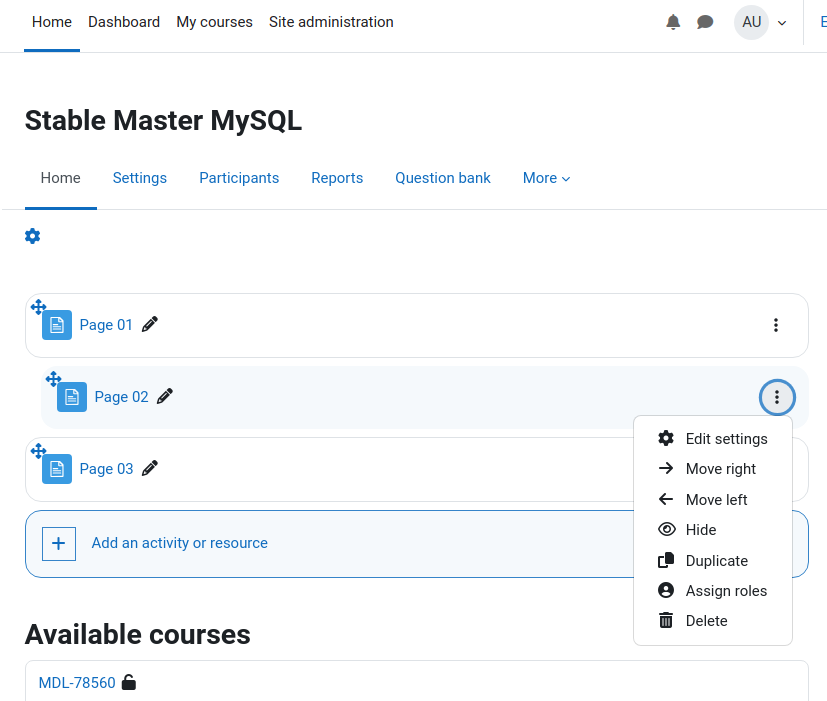Click the pencil icon beside Page 03
This screenshot has height=701, width=827.
[x=150, y=468]
